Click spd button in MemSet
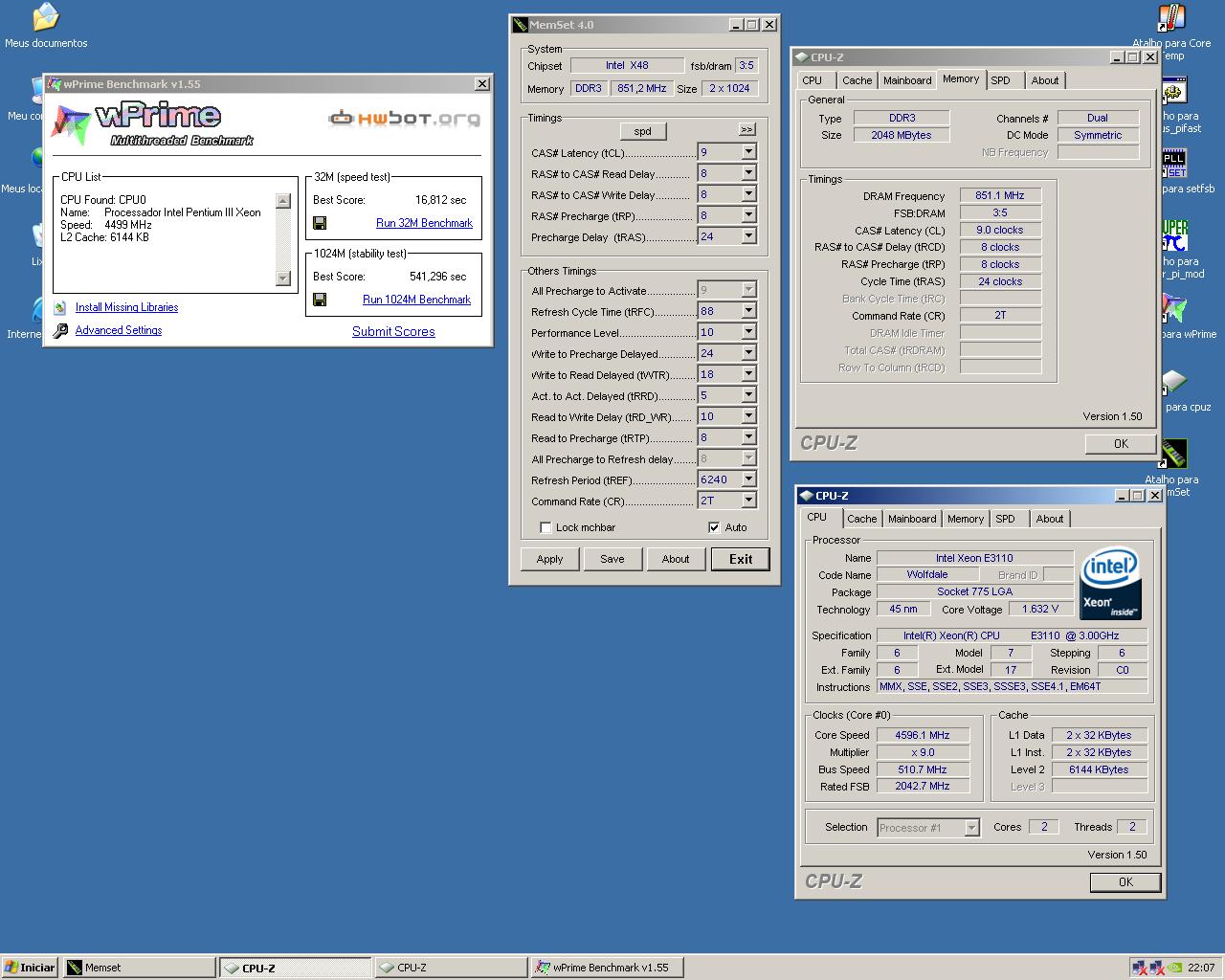Viewport: 1225px width, 980px height. click(x=642, y=131)
